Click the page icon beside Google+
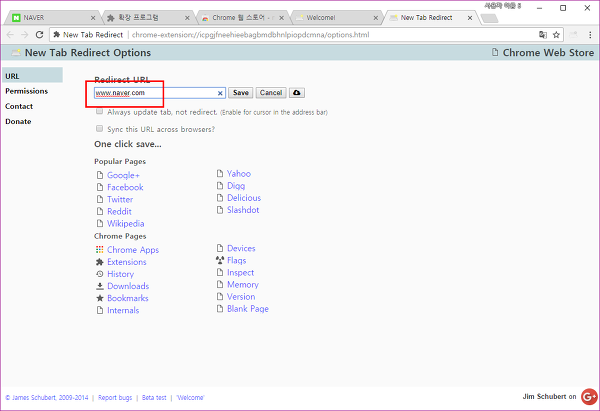Image resolution: width=600 pixels, height=411 pixels. tap(100, 175)
